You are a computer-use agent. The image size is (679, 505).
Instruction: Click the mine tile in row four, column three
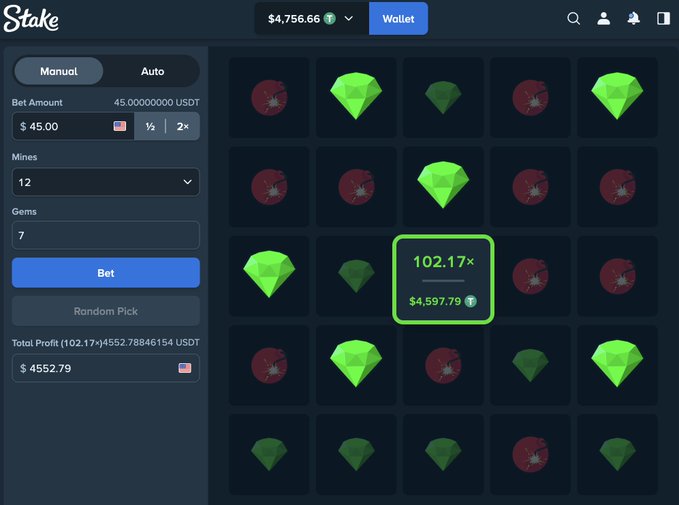pos(443,365)
